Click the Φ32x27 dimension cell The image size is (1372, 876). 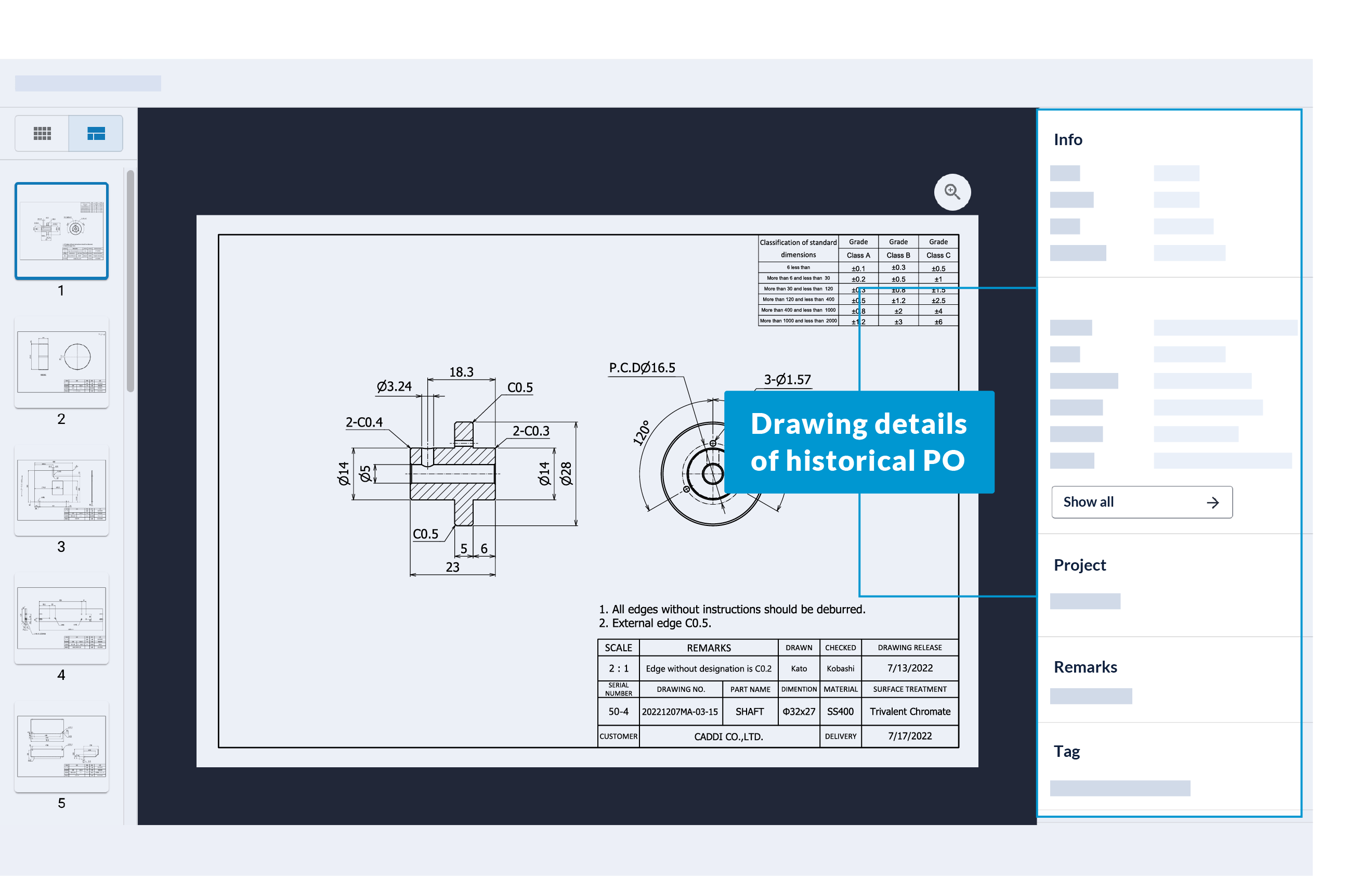(x=799, y=712)
